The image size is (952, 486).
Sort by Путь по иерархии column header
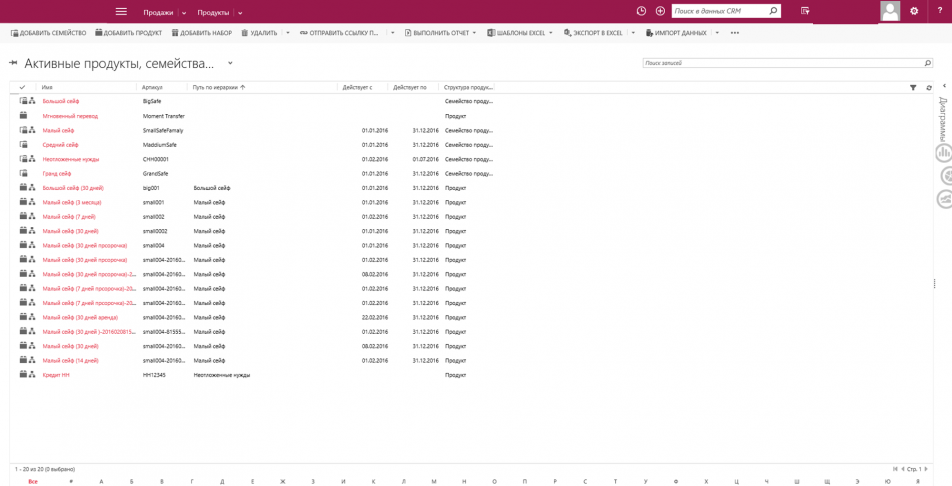216,88
